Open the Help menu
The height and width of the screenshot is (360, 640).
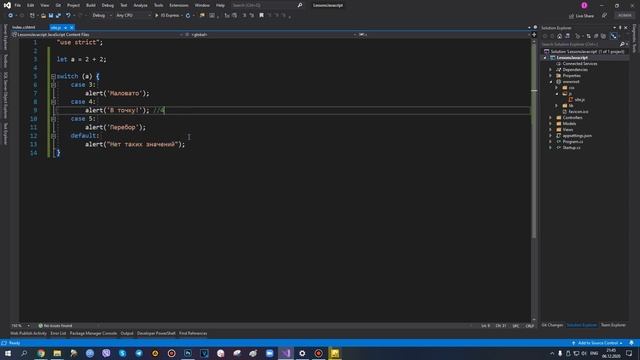220,5
